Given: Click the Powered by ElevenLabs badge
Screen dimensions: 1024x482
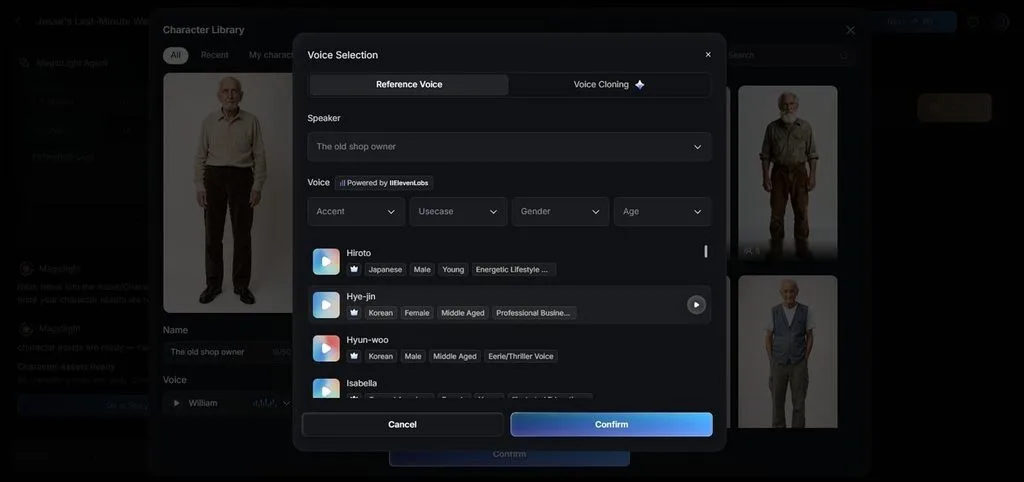Looking at the screenshot, I should 384,183.
